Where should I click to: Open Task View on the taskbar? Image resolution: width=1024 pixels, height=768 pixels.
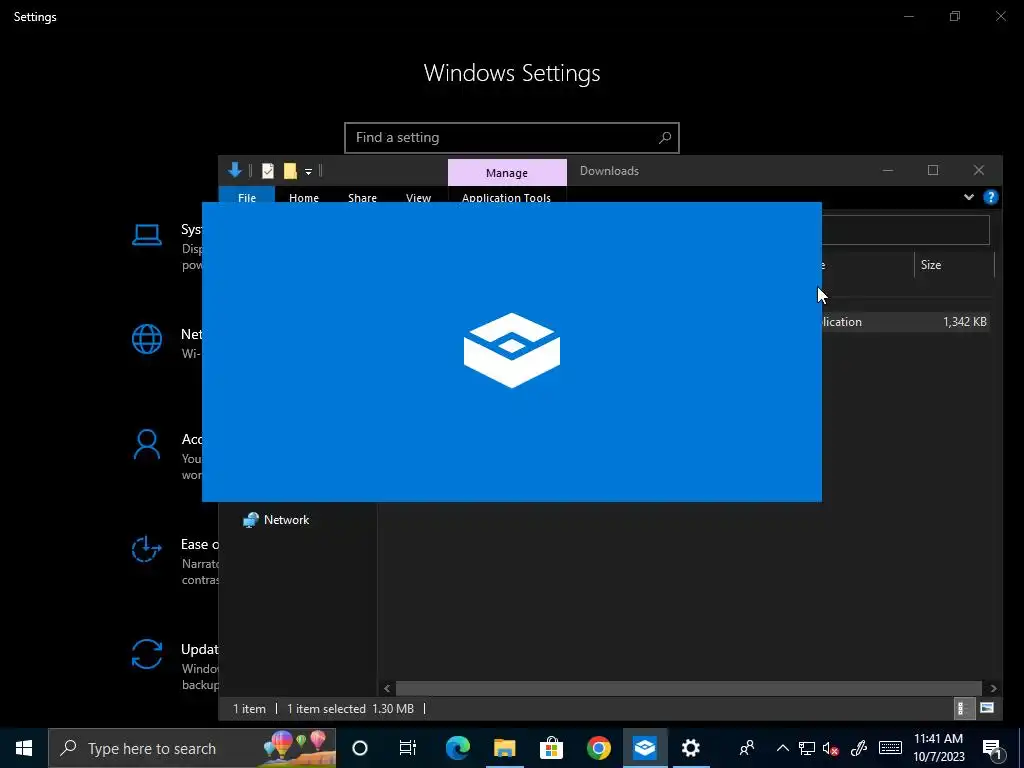click(x=408, y=748)
